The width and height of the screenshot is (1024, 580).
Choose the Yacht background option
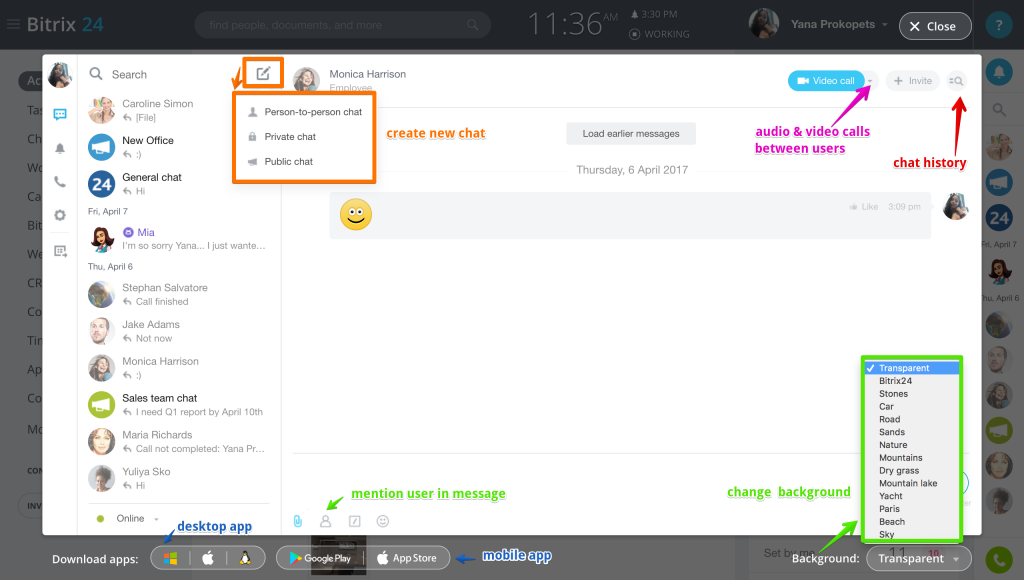coord(912,496)
